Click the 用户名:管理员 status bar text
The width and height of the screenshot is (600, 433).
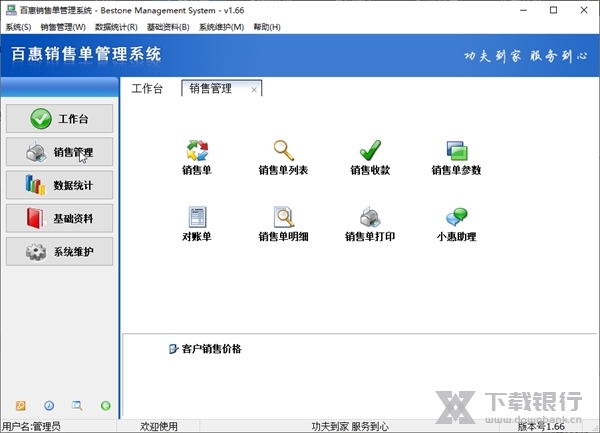point(31,426)
